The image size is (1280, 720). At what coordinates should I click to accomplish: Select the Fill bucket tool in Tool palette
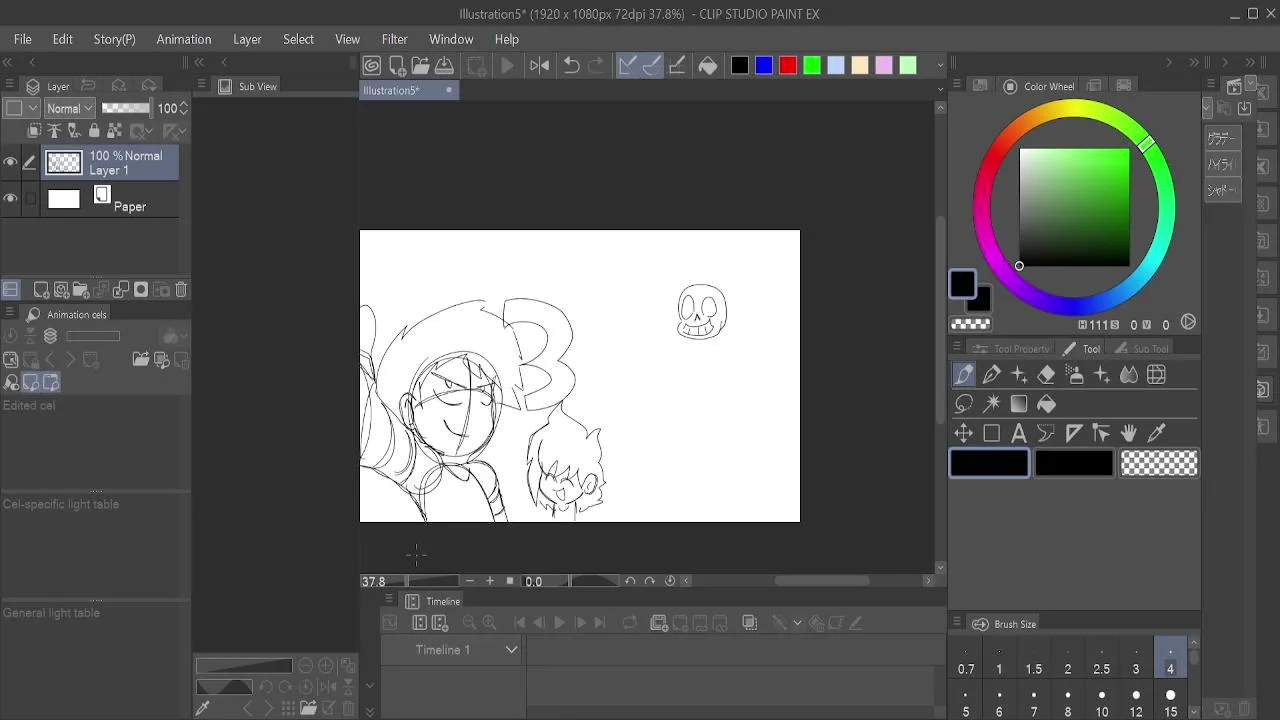[x=1046, y=404]
